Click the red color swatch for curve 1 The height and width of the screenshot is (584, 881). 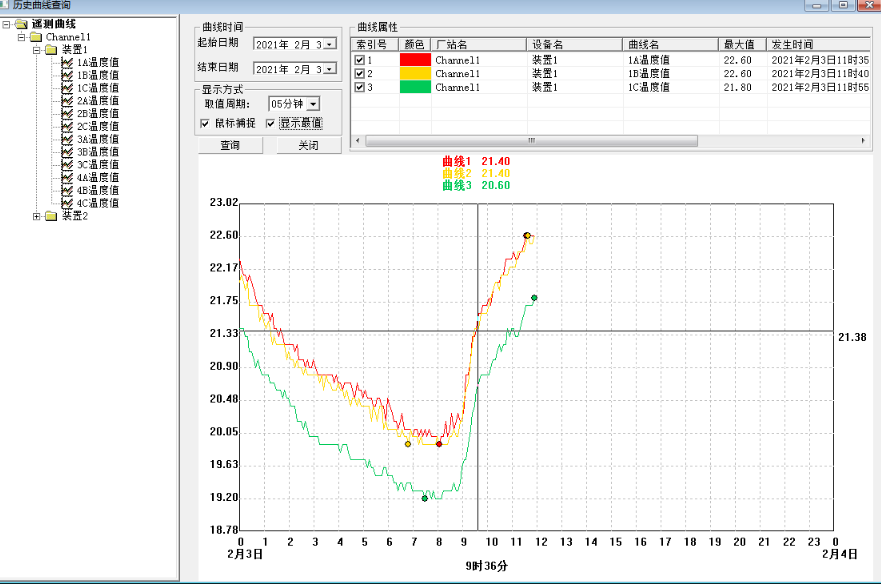[415, 61]
